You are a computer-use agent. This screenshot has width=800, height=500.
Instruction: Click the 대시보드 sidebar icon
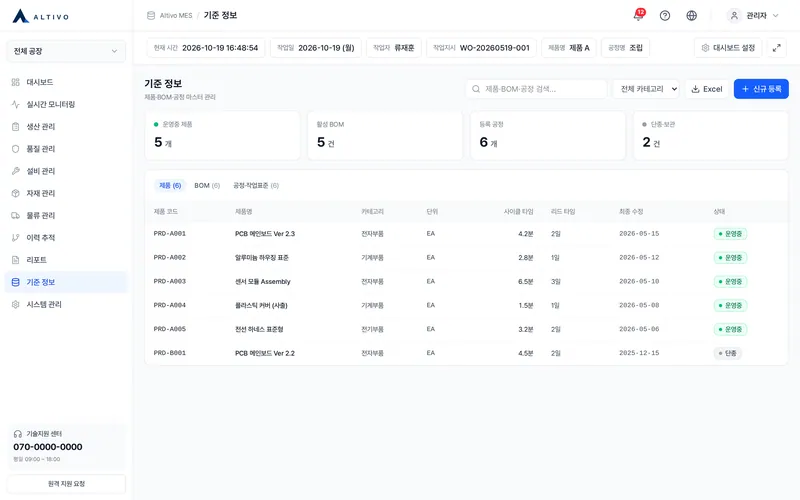(16, 82)
